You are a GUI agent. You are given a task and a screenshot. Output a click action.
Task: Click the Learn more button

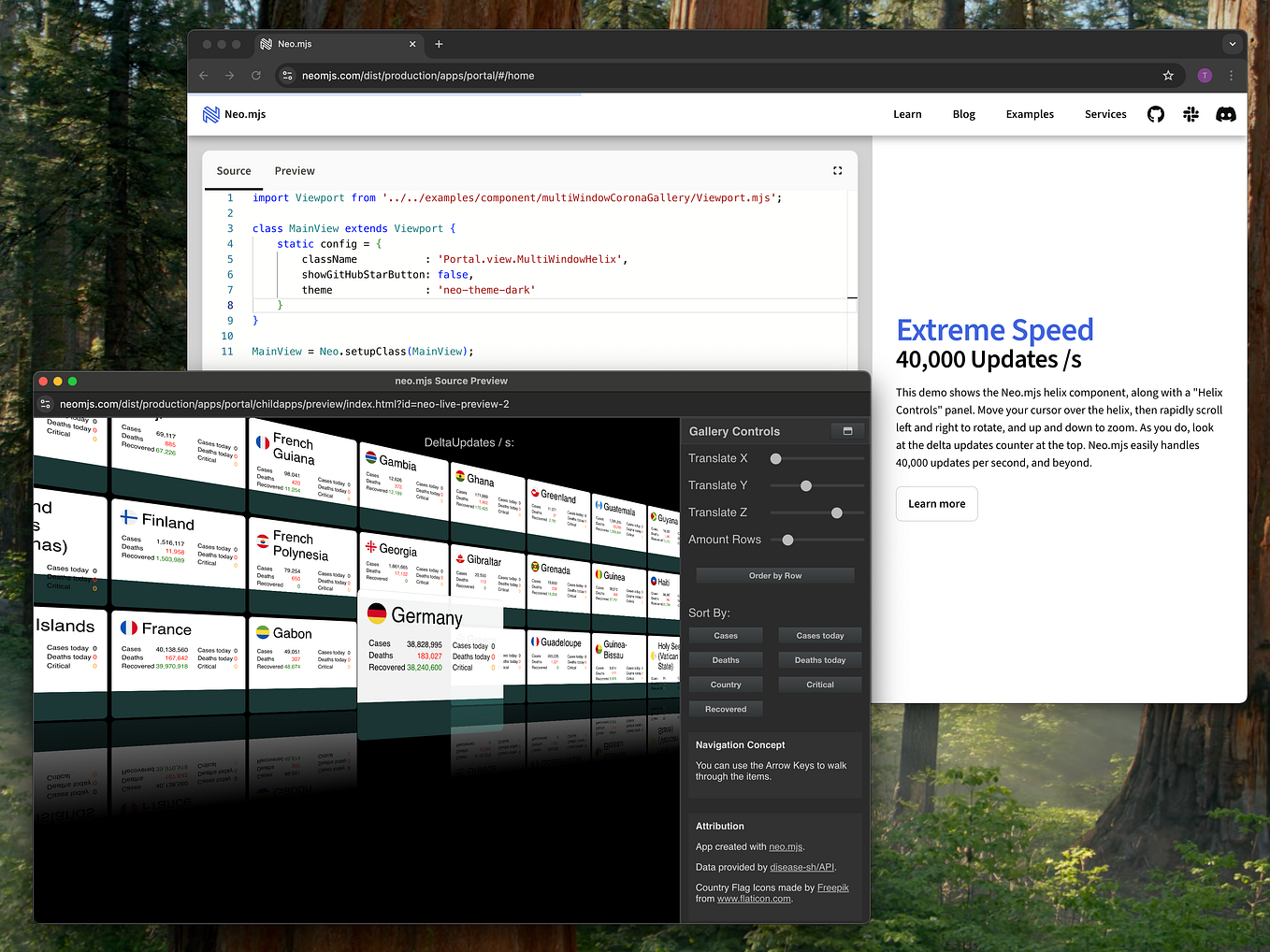pos(936,503)
